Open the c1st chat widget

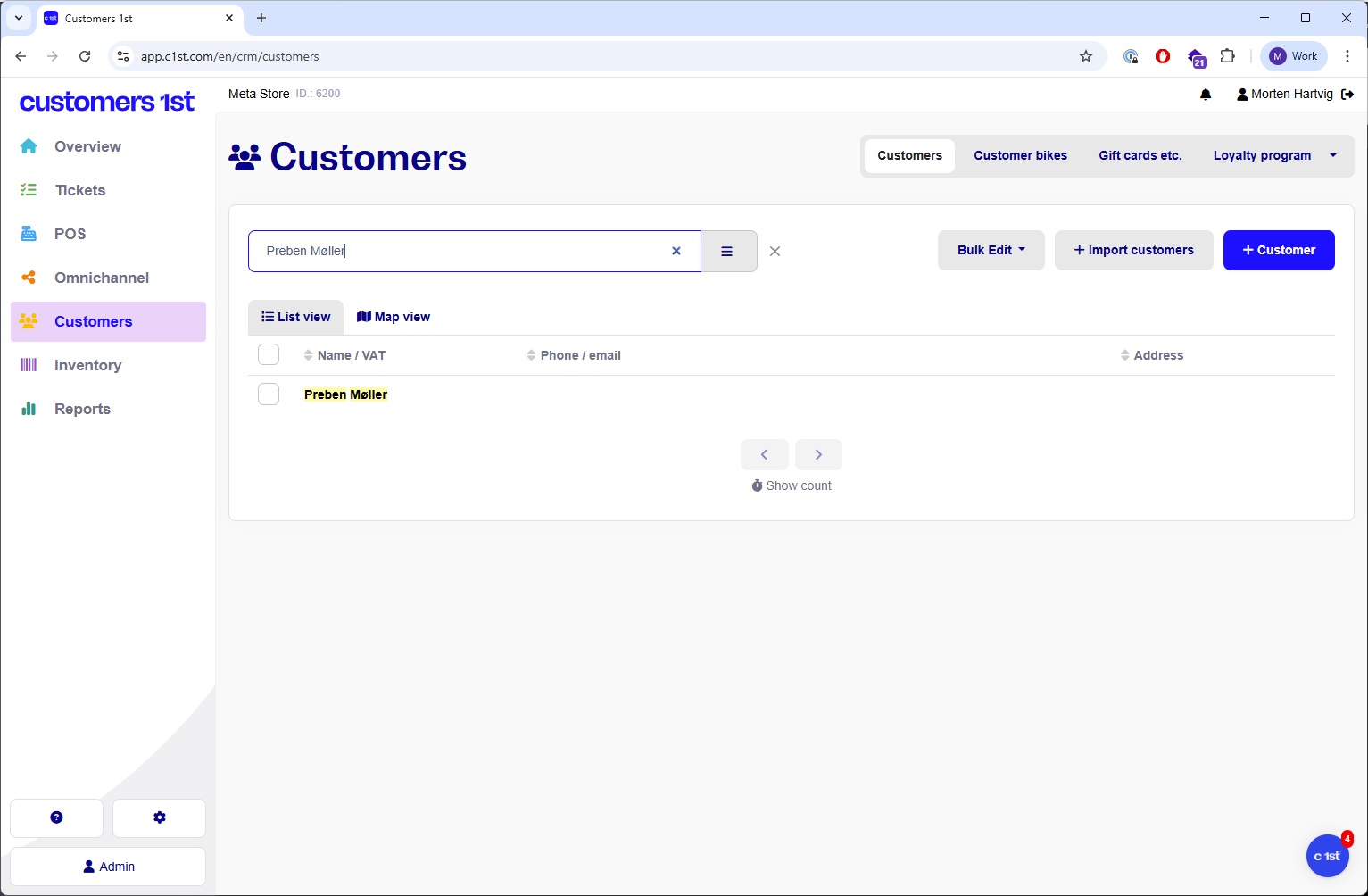[x=1327, y=856]
